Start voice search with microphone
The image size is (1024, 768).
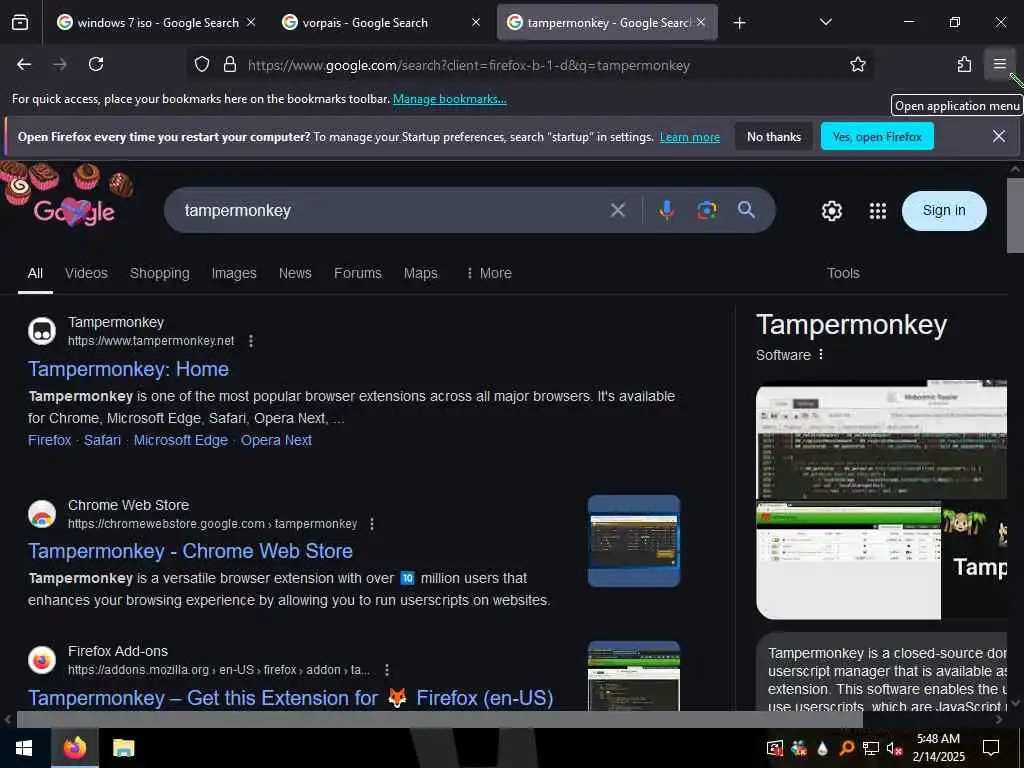[666, 210]
